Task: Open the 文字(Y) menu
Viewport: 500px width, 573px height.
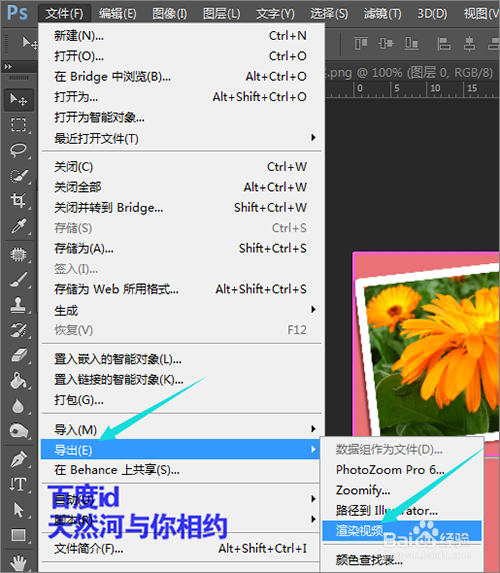Action: (275, 14)
